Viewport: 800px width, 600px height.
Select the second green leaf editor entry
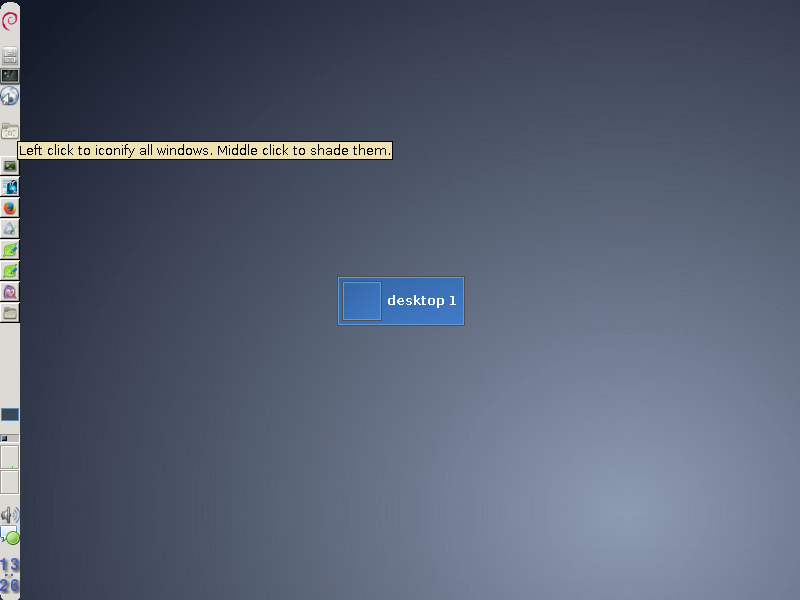[x=10, y=271]
